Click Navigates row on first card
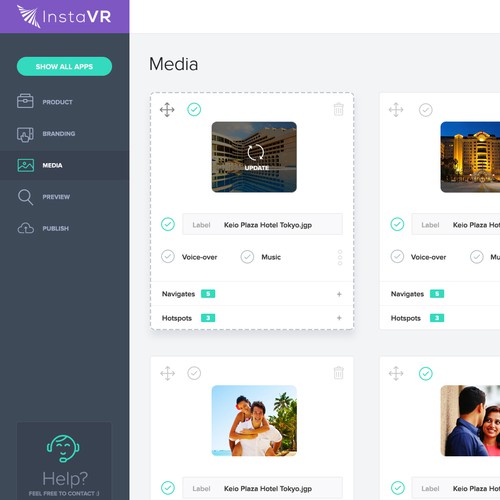 (x=252, y=294)
